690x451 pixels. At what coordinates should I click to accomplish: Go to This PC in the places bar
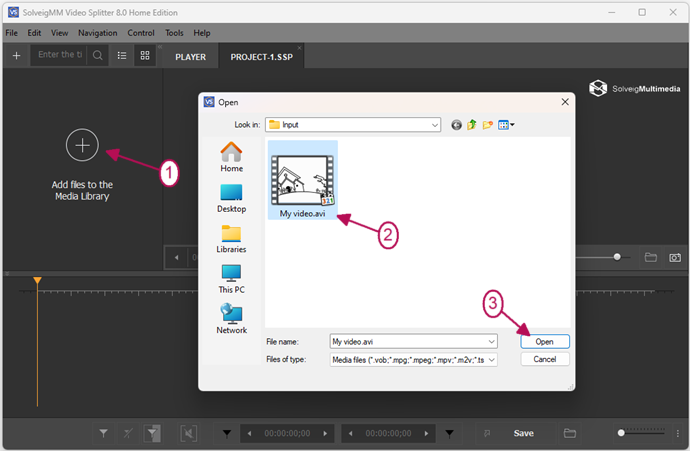231,279
